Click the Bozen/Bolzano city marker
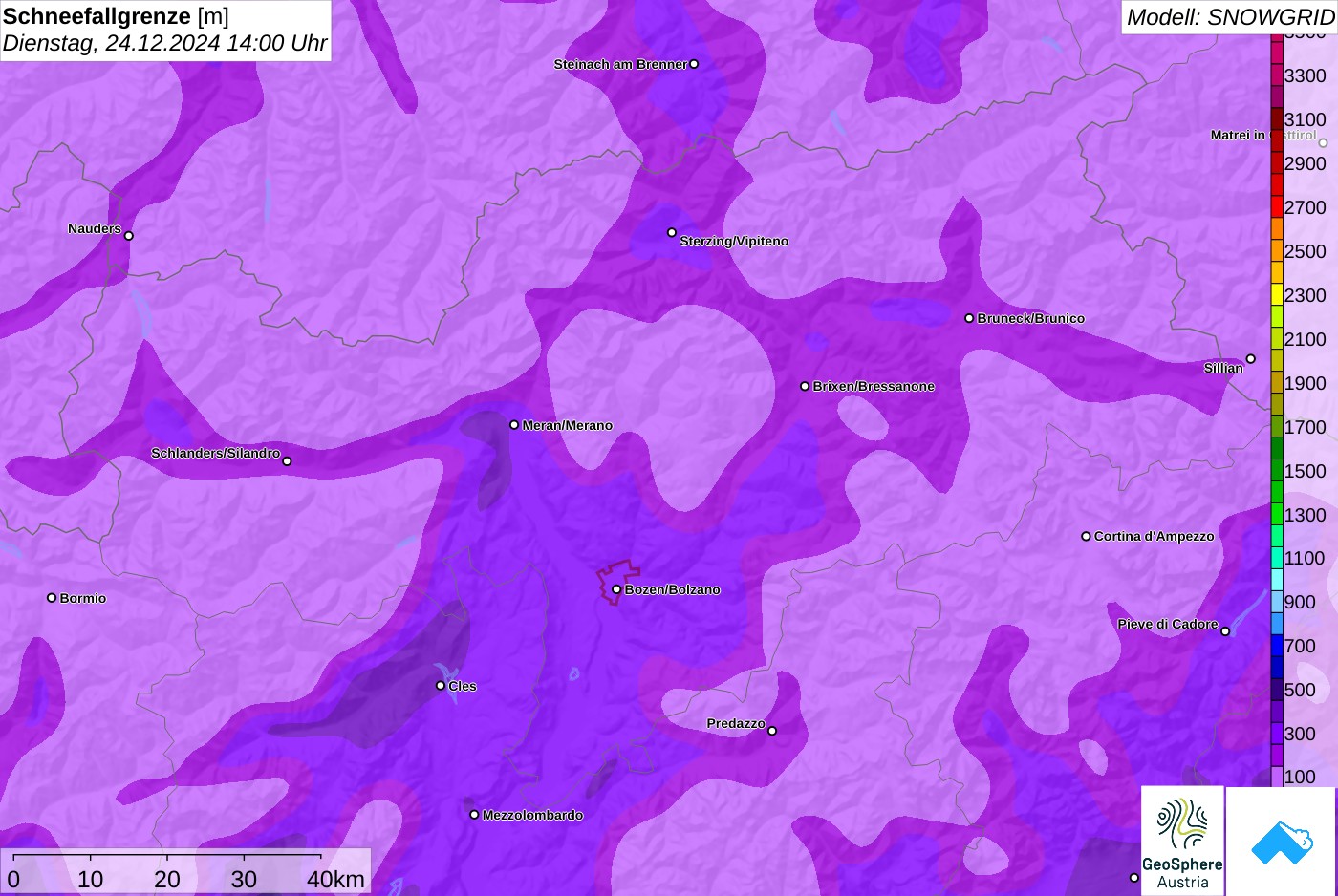 click(x=616, y=589)
